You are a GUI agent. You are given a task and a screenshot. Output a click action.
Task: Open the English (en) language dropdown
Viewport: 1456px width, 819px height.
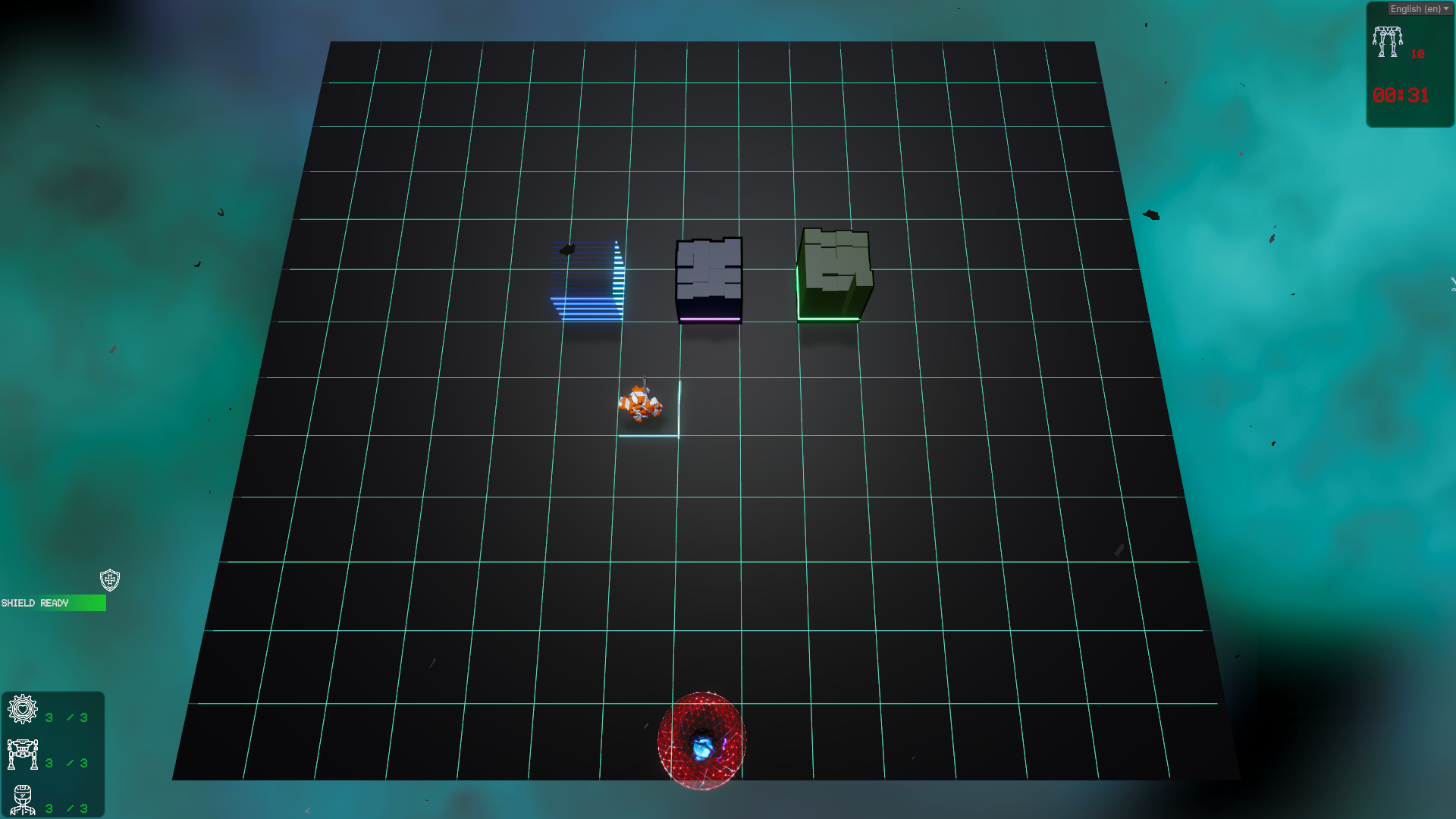(x=1420, y=9)
